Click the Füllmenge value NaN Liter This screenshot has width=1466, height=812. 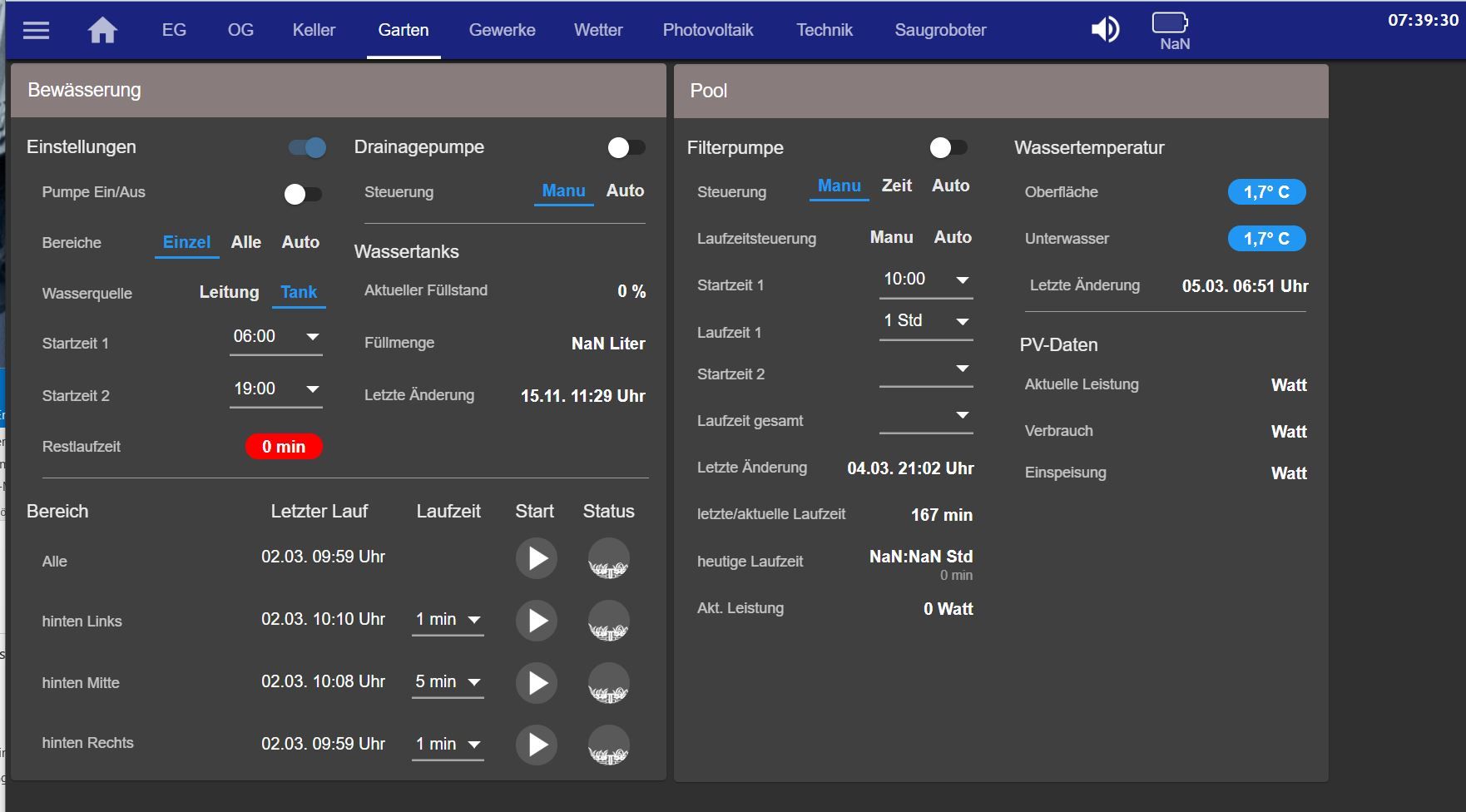[x=608, y=344]
